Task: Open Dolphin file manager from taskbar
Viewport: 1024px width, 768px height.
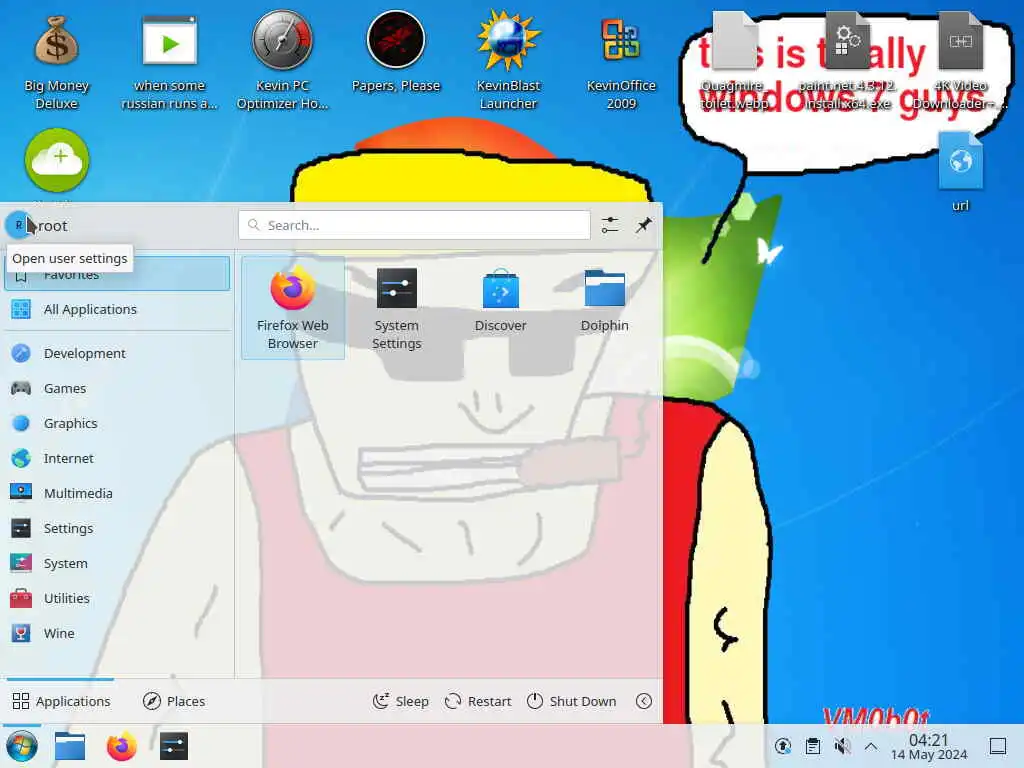Action: 70,746
